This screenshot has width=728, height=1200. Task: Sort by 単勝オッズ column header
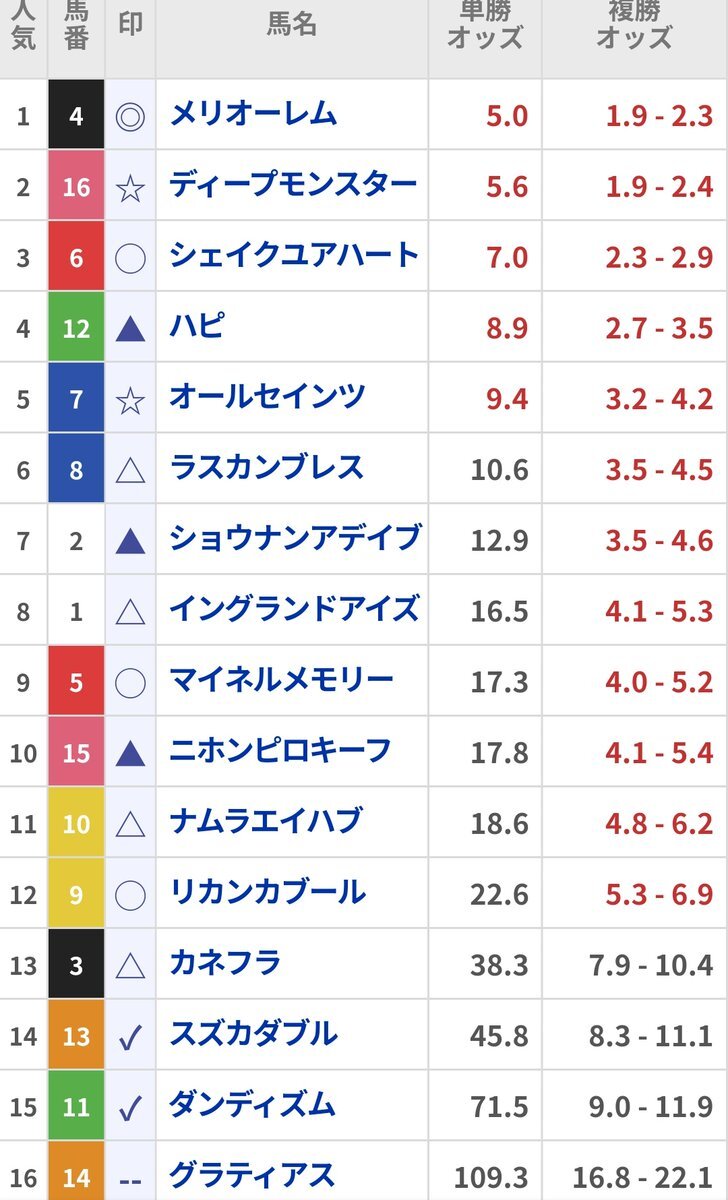(x=485, y=26)
